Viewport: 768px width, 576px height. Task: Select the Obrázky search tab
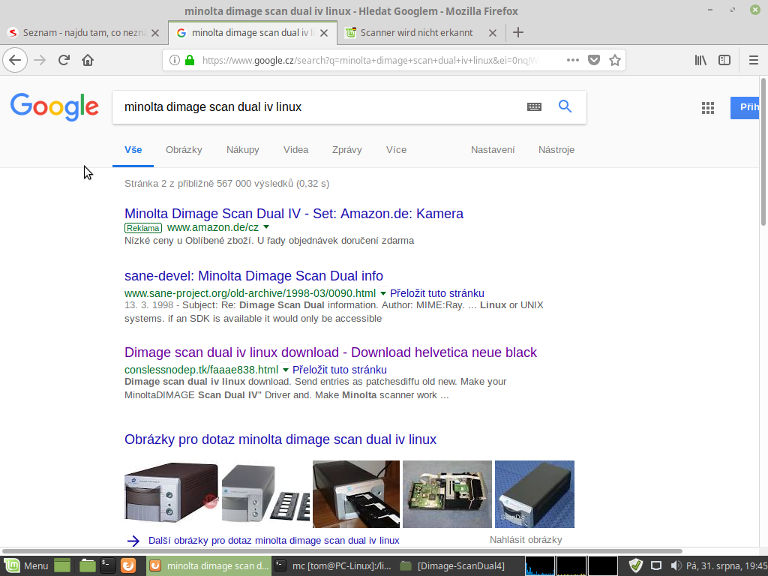[x=184, y=150]
